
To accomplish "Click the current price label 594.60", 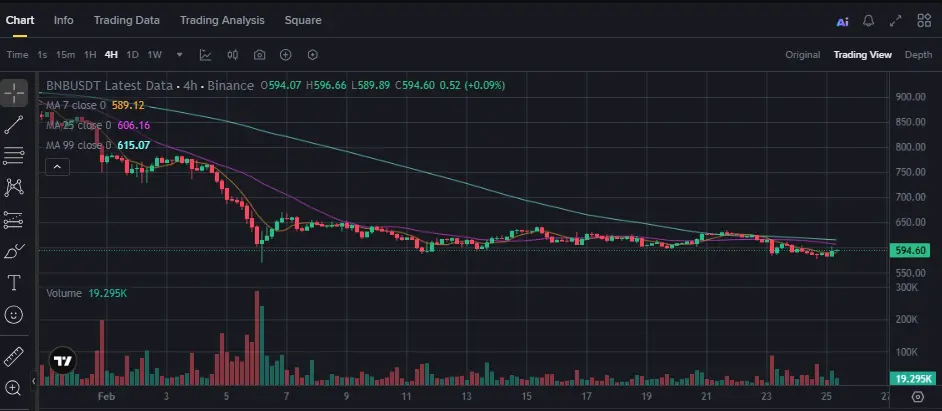I will point(909,251).
